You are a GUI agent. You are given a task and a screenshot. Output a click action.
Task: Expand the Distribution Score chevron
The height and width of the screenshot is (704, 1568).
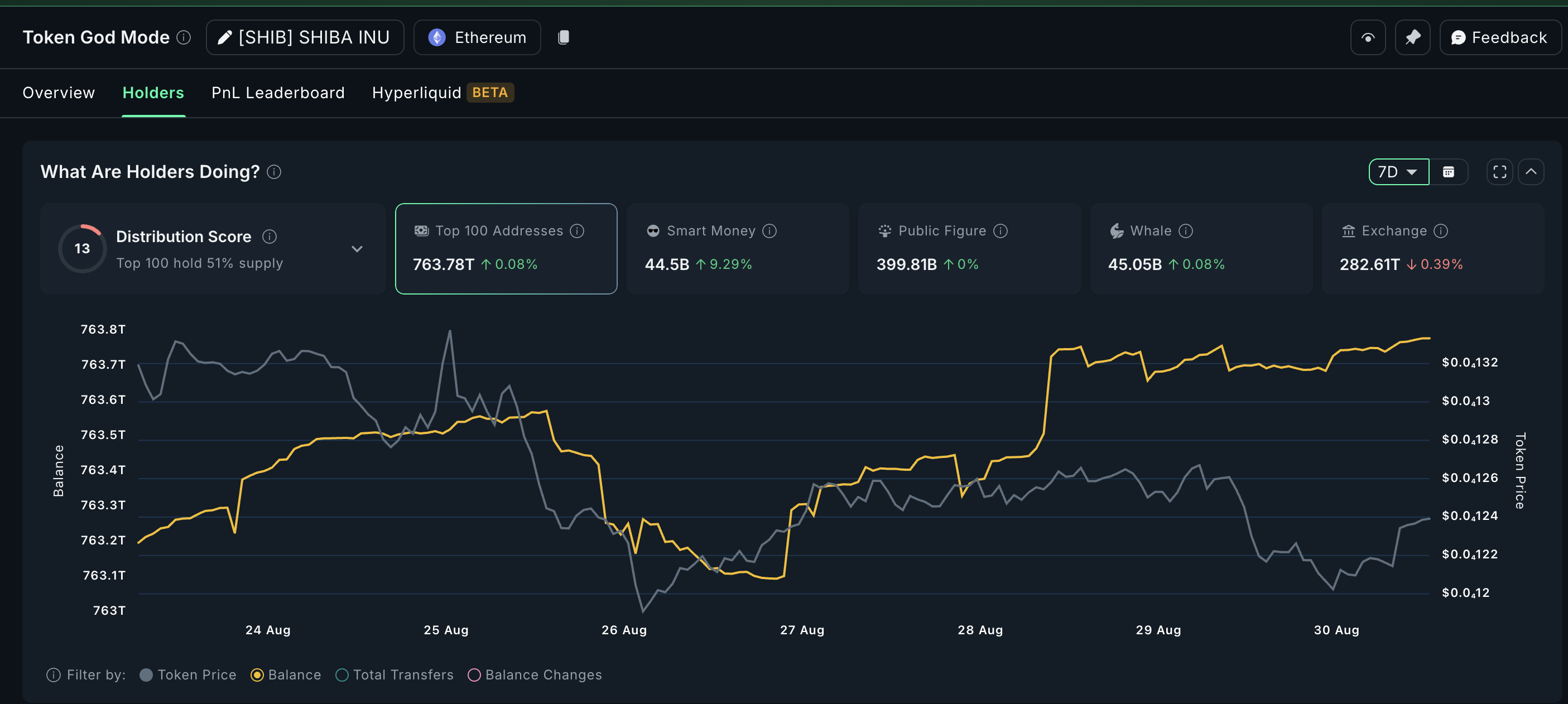click(x=357, y=249)
